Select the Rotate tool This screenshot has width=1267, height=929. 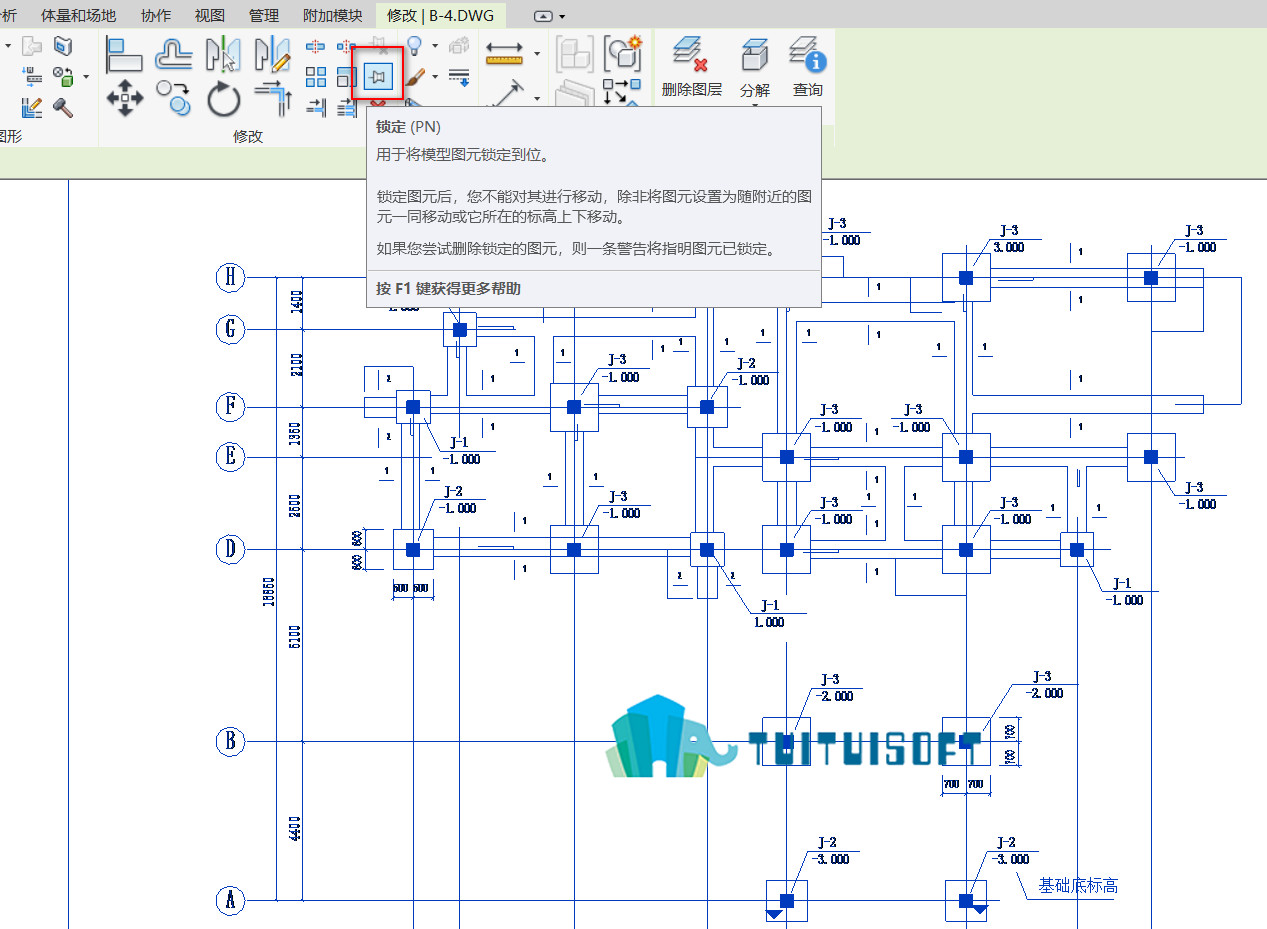[x=224, y=99]
